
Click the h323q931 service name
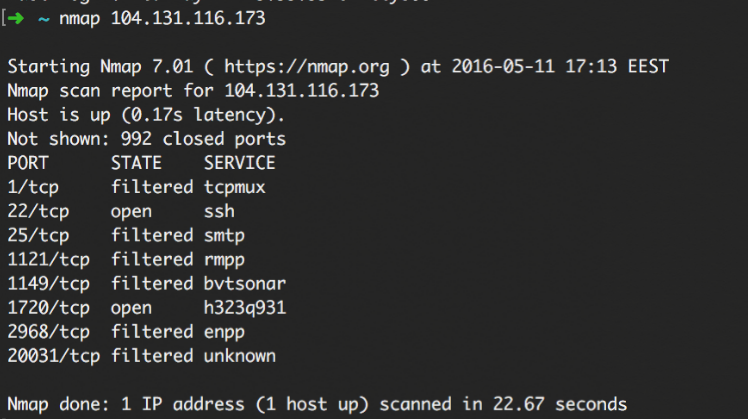[245, 307]
